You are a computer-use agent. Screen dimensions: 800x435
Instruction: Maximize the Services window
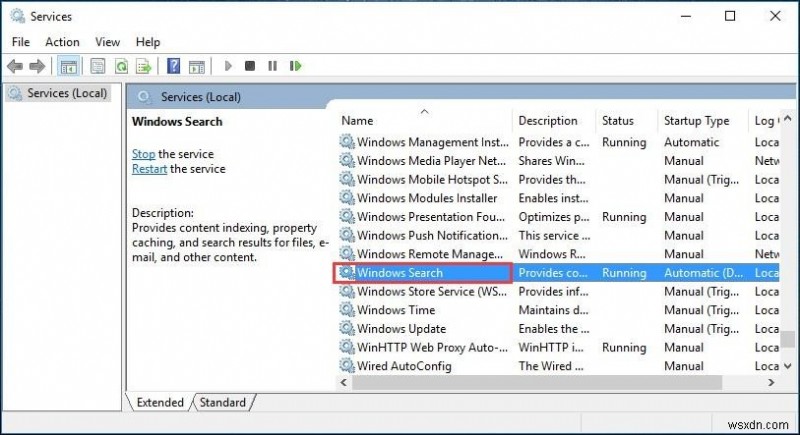click(730, 16)
